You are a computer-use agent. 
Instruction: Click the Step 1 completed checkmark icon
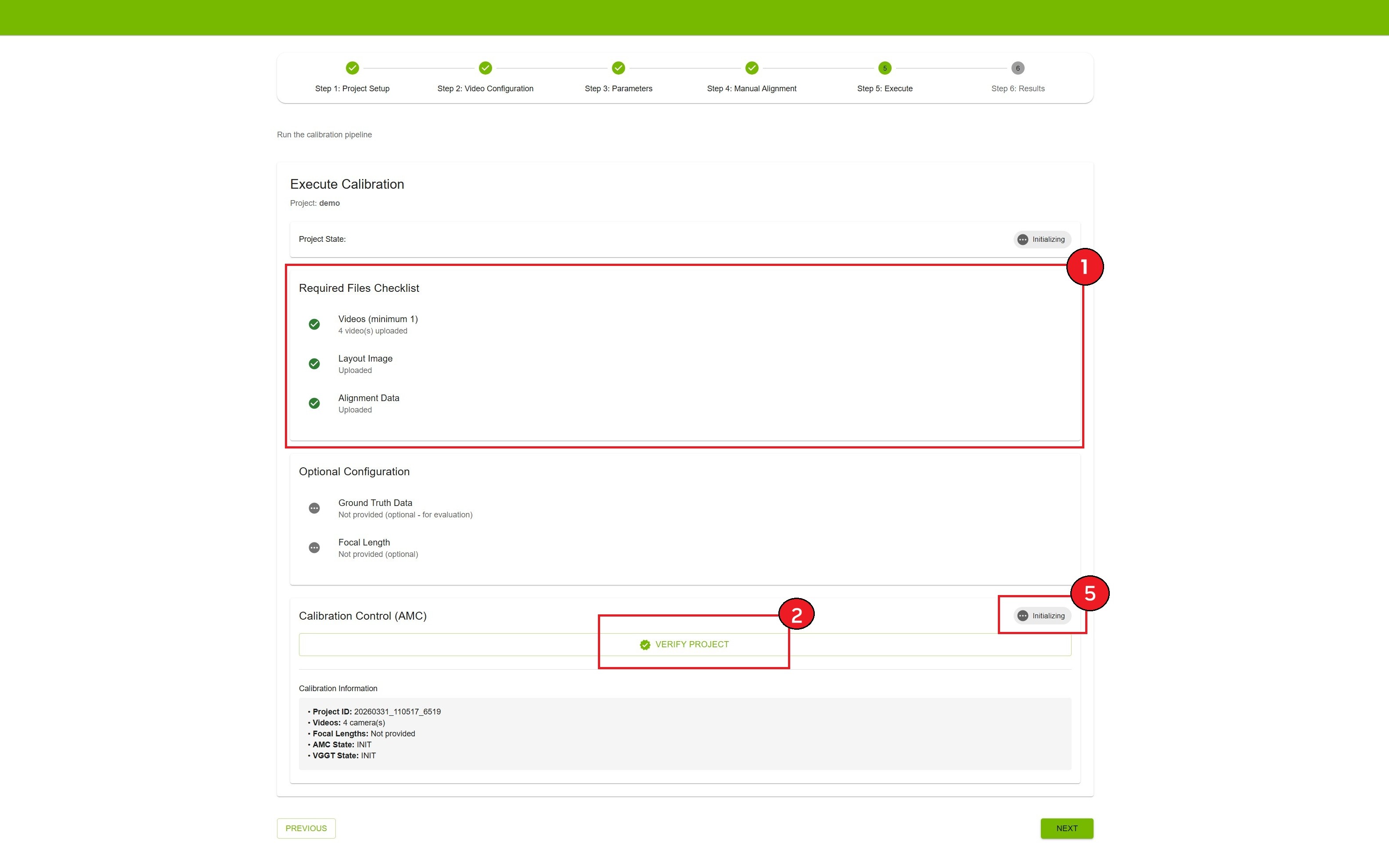352,68
